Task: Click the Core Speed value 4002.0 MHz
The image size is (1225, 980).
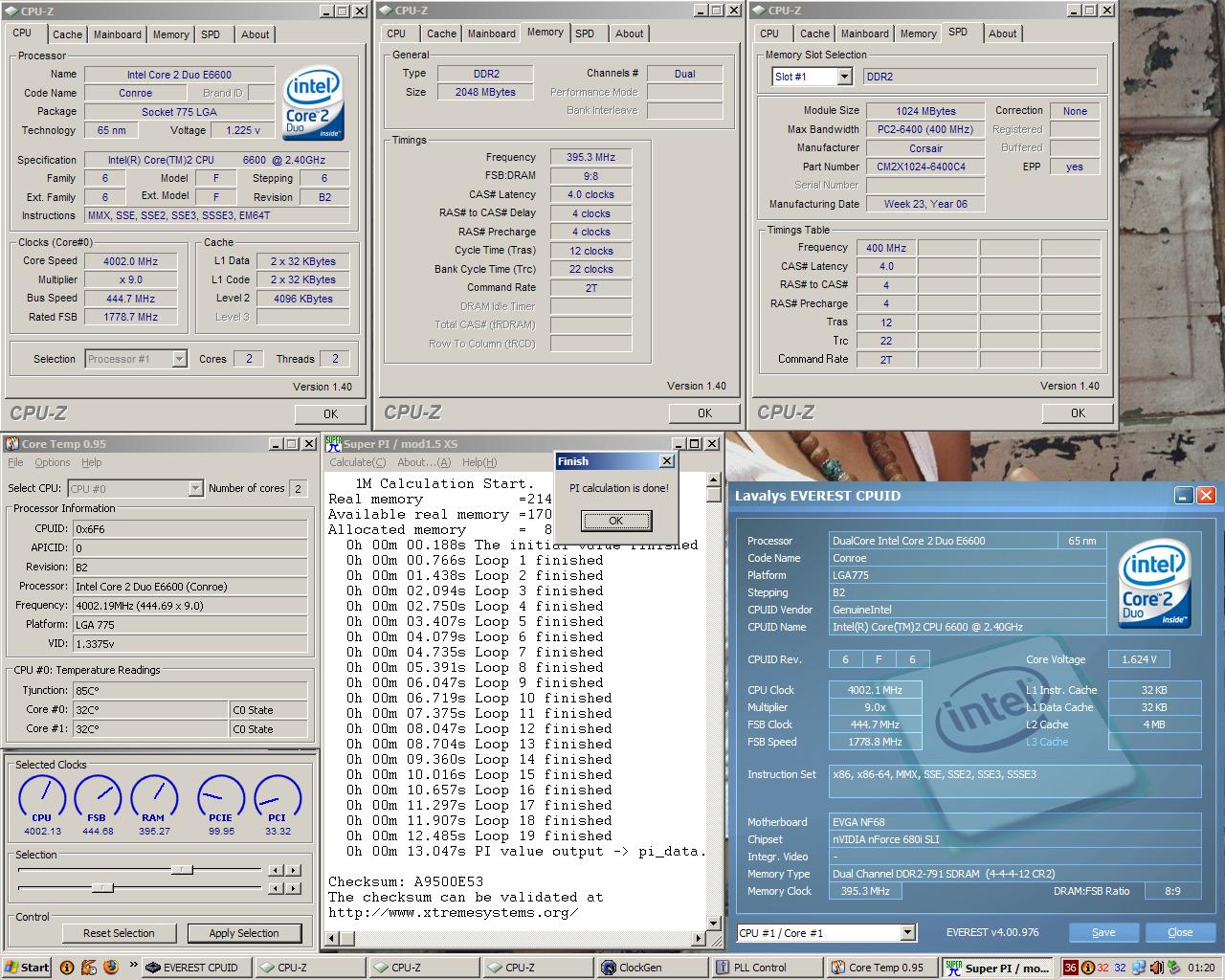Action: [x=131, y=261]
